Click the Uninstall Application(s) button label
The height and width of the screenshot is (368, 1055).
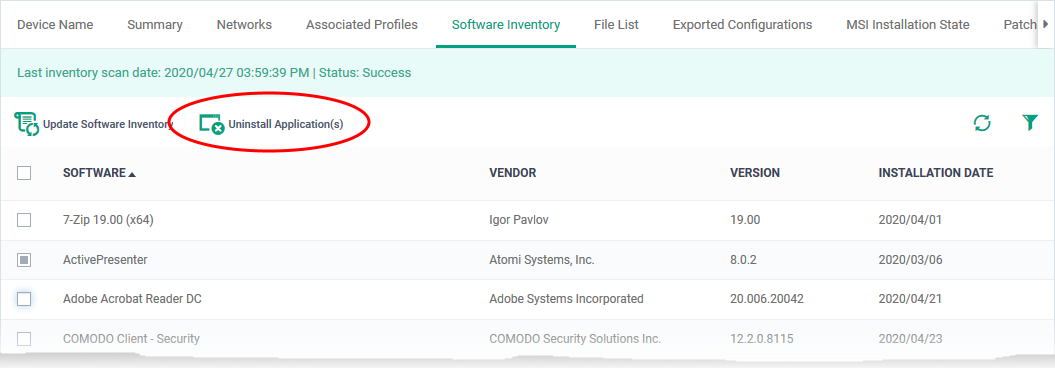(x=286, y=124)
